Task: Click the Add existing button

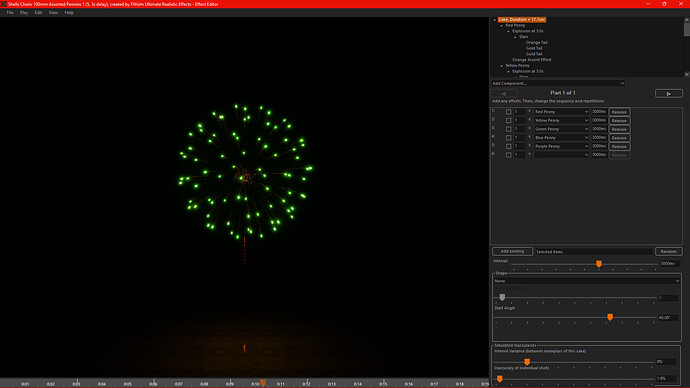Action: [x=512, y=251]
